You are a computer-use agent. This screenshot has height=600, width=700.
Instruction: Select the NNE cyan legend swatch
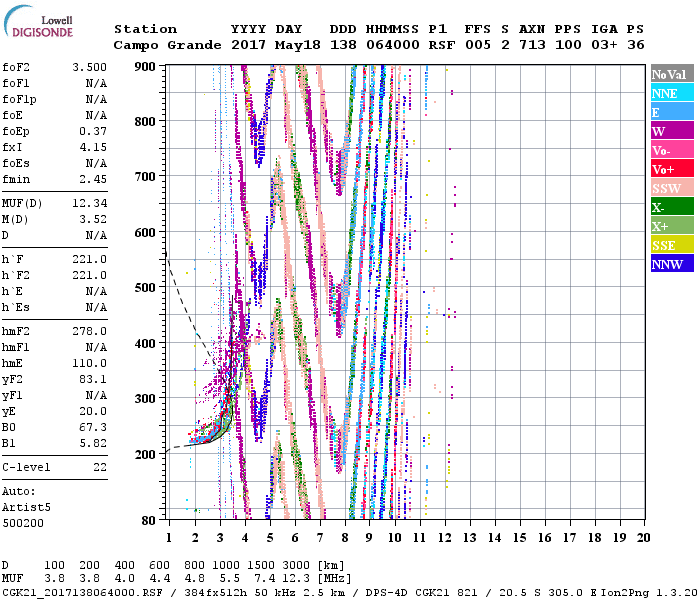click(x=672, y=93)
